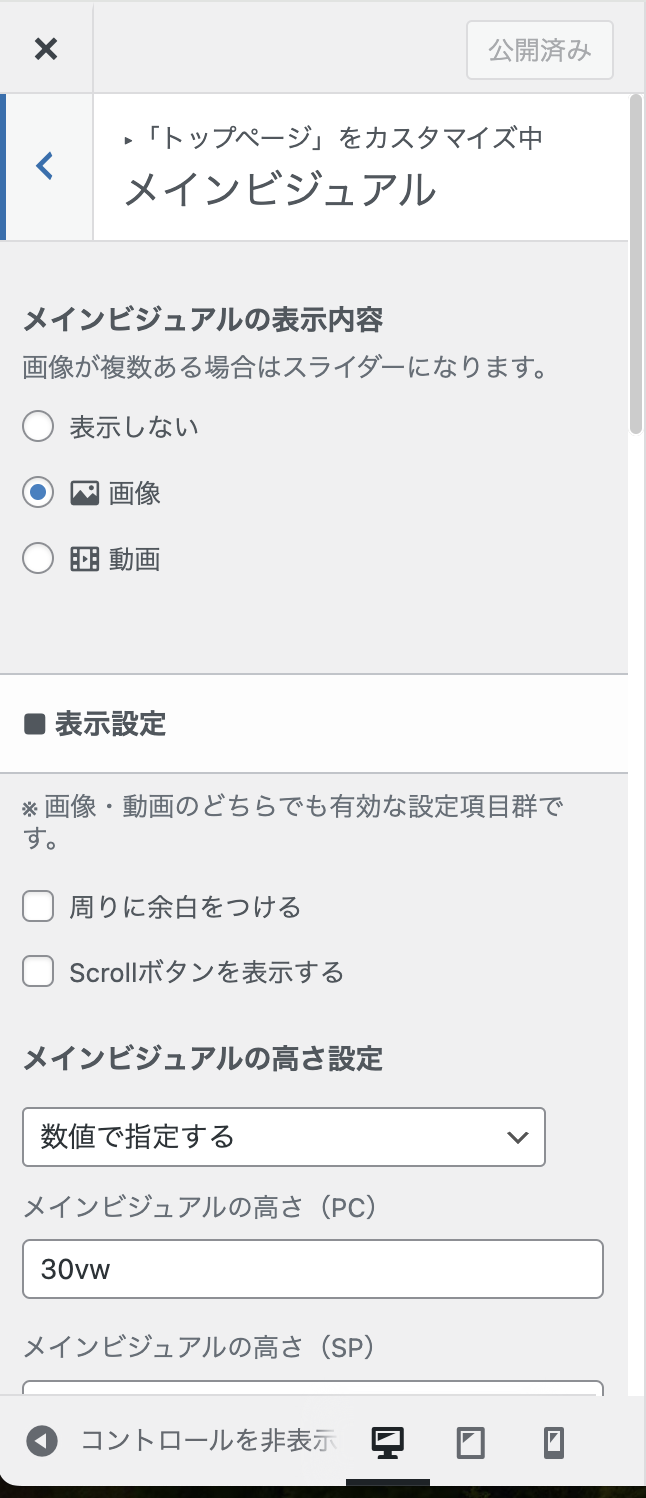Click the film icon beside 動画

[84, 559]
